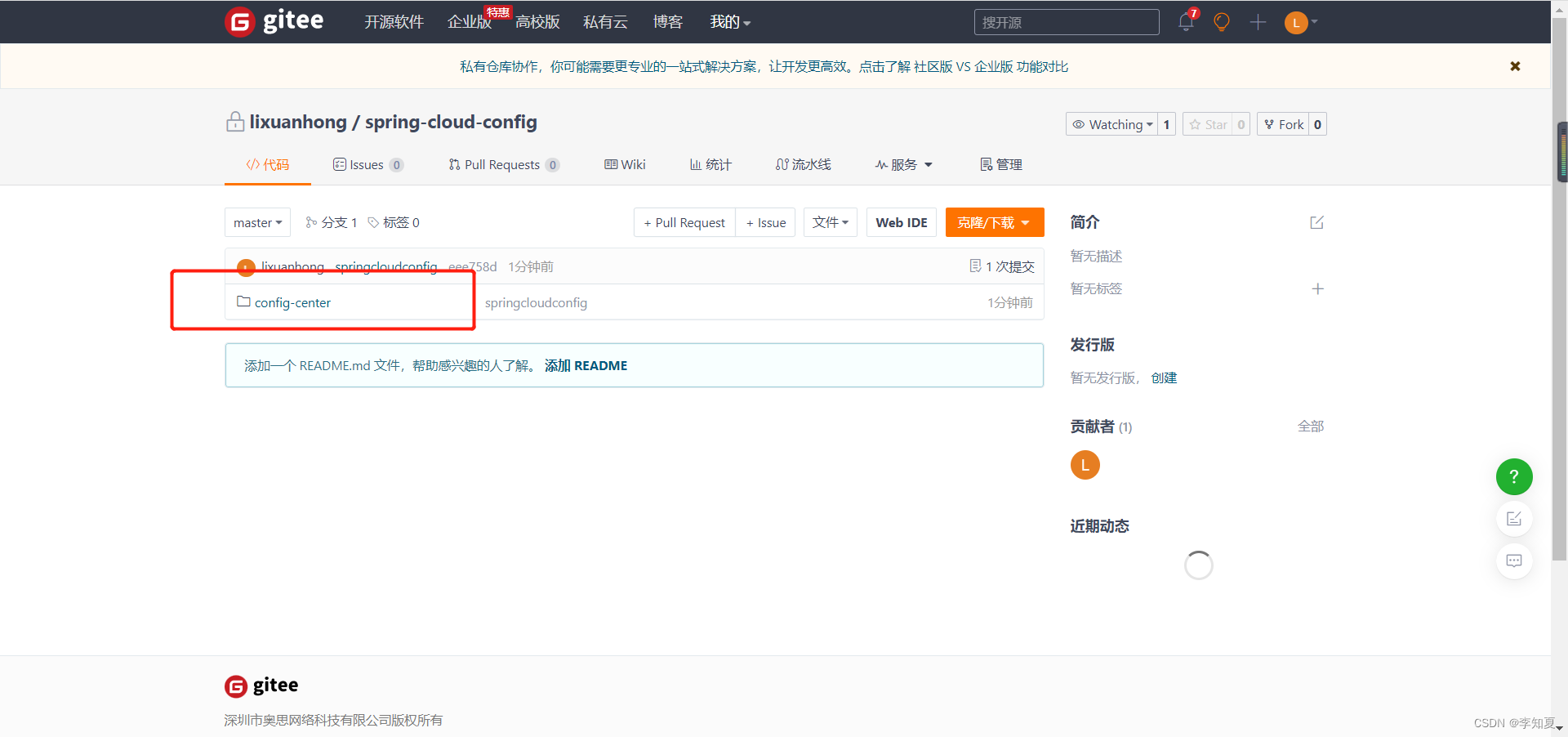
Task: Click the Gitee logo in header
Action: tap(274, 21)
